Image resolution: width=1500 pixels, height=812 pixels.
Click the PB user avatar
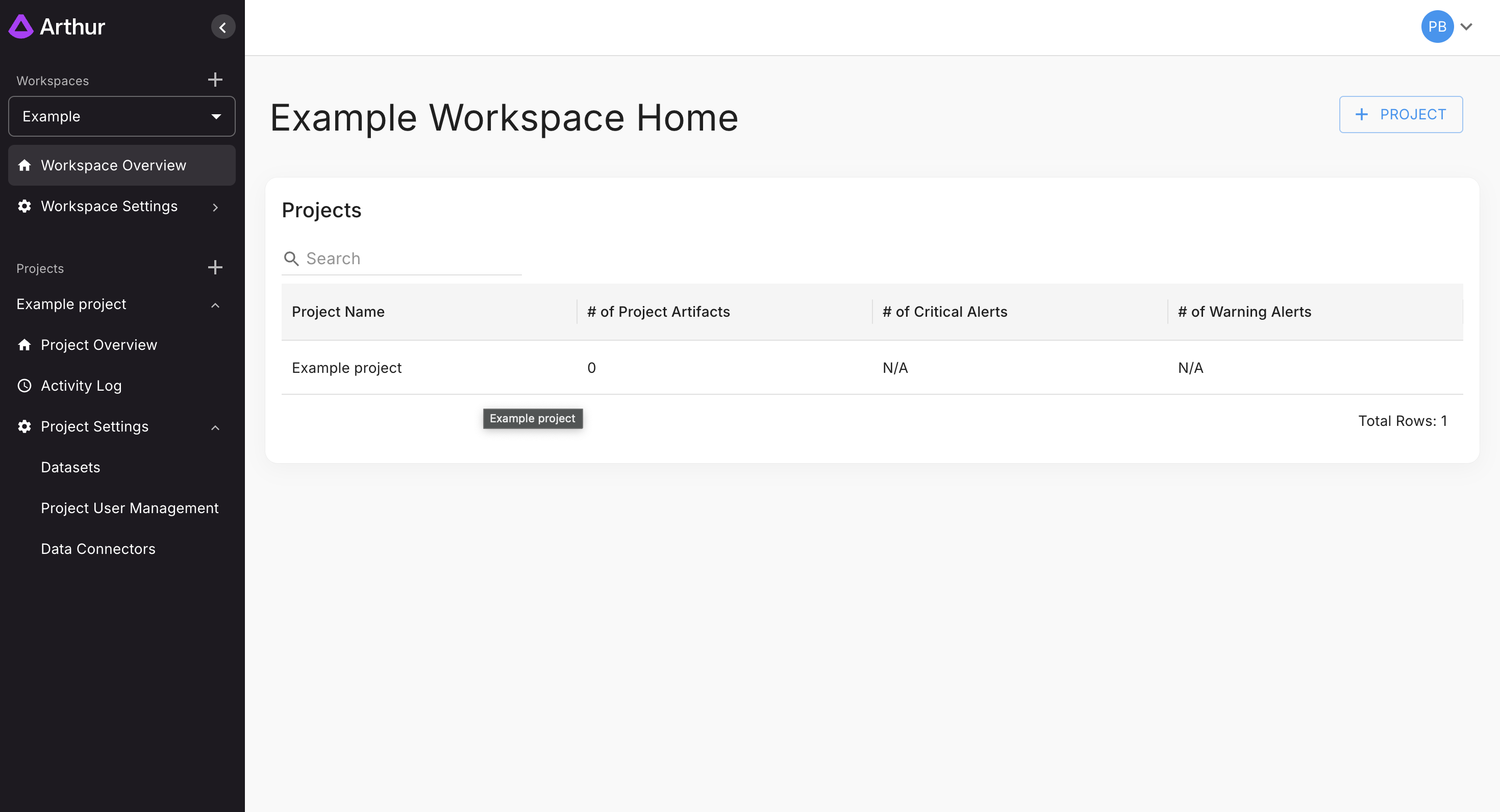[1437, 27]
